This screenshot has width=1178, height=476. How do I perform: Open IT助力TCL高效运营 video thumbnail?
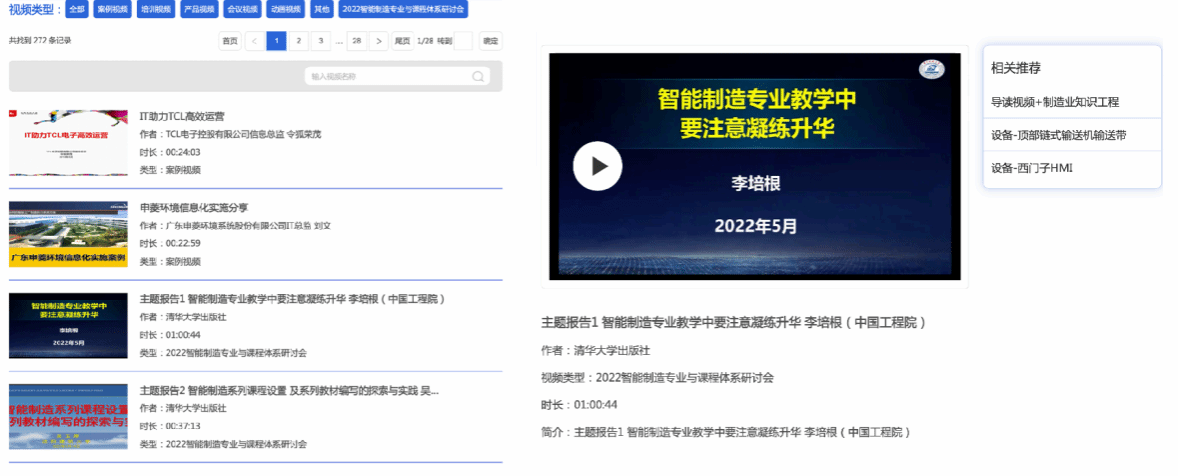click(68, 142)
